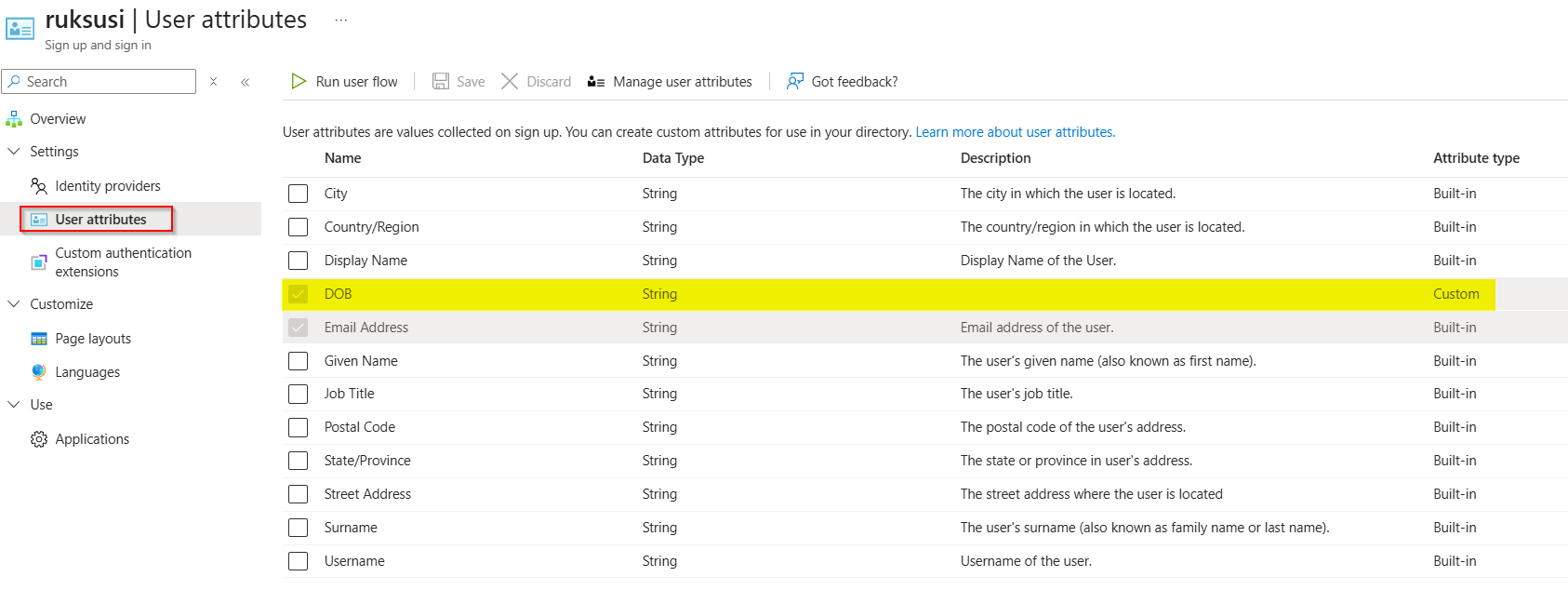
Task: Click the Email Address name cell
Action: pyautogui.click(x=366, y=328)
